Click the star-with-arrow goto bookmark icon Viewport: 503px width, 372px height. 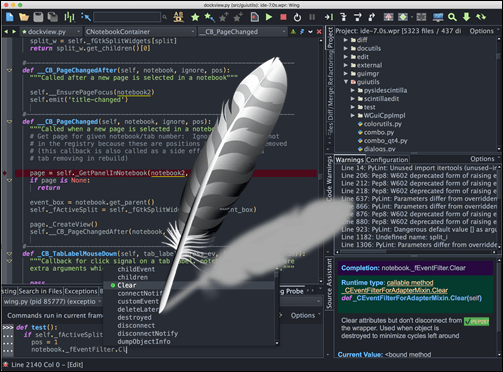[x=209, y=17]
